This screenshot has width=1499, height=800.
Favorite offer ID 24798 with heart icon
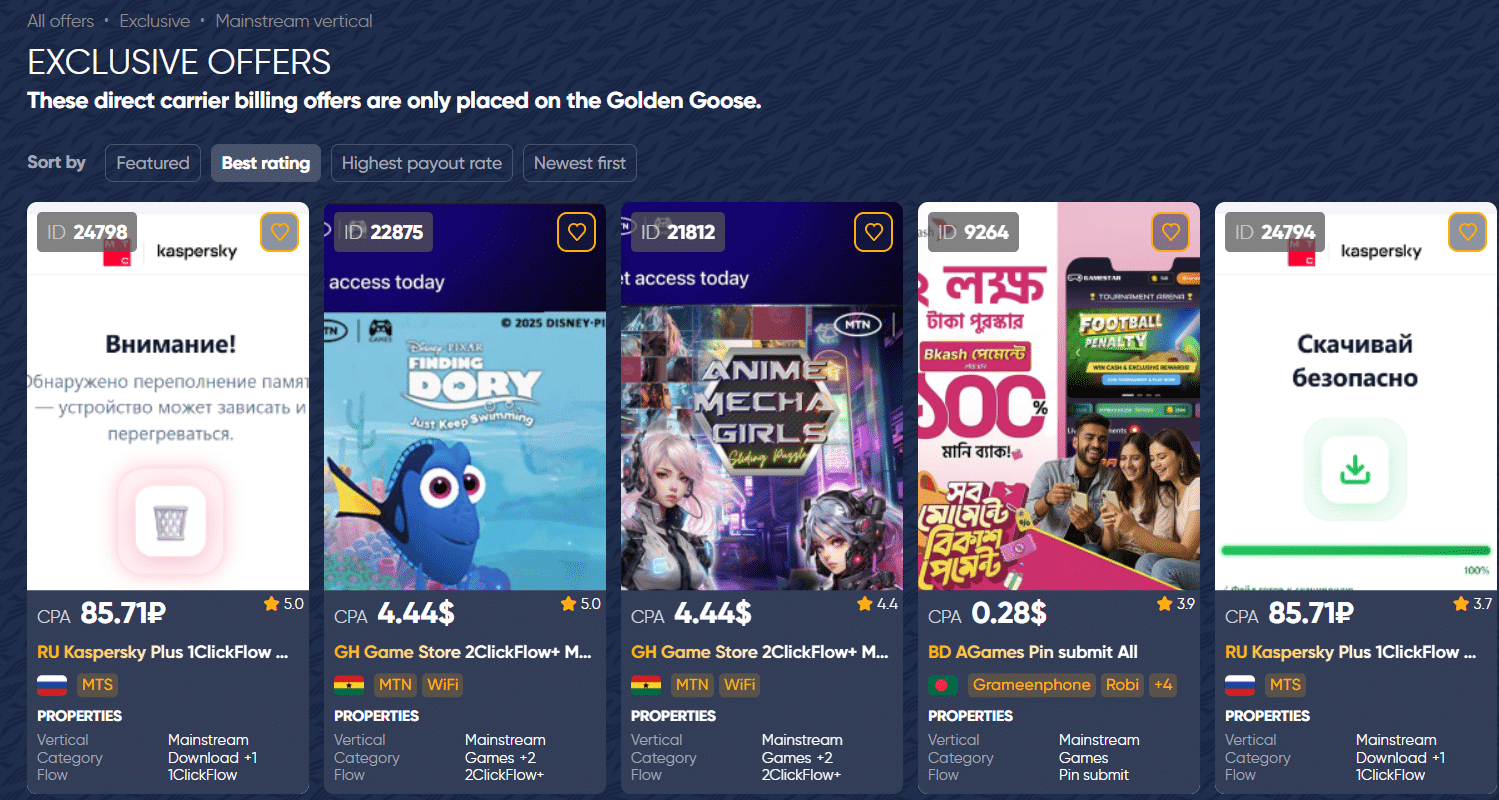click(x=279, y=232)
